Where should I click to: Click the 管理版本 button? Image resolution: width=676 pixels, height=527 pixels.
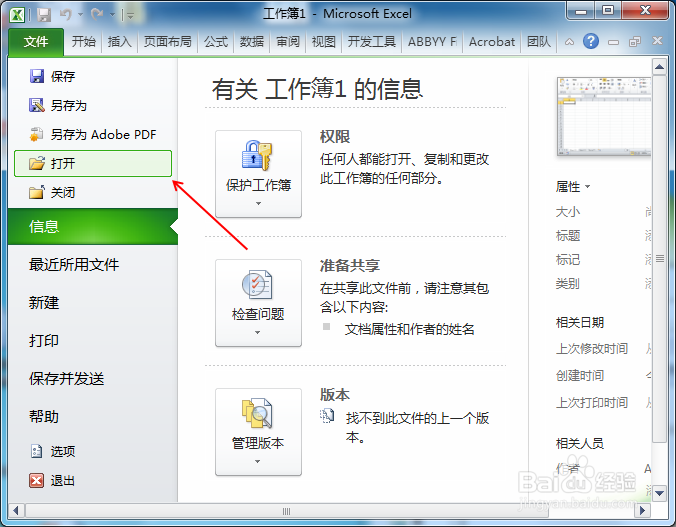pyautogui.click(x=258, y=432)
